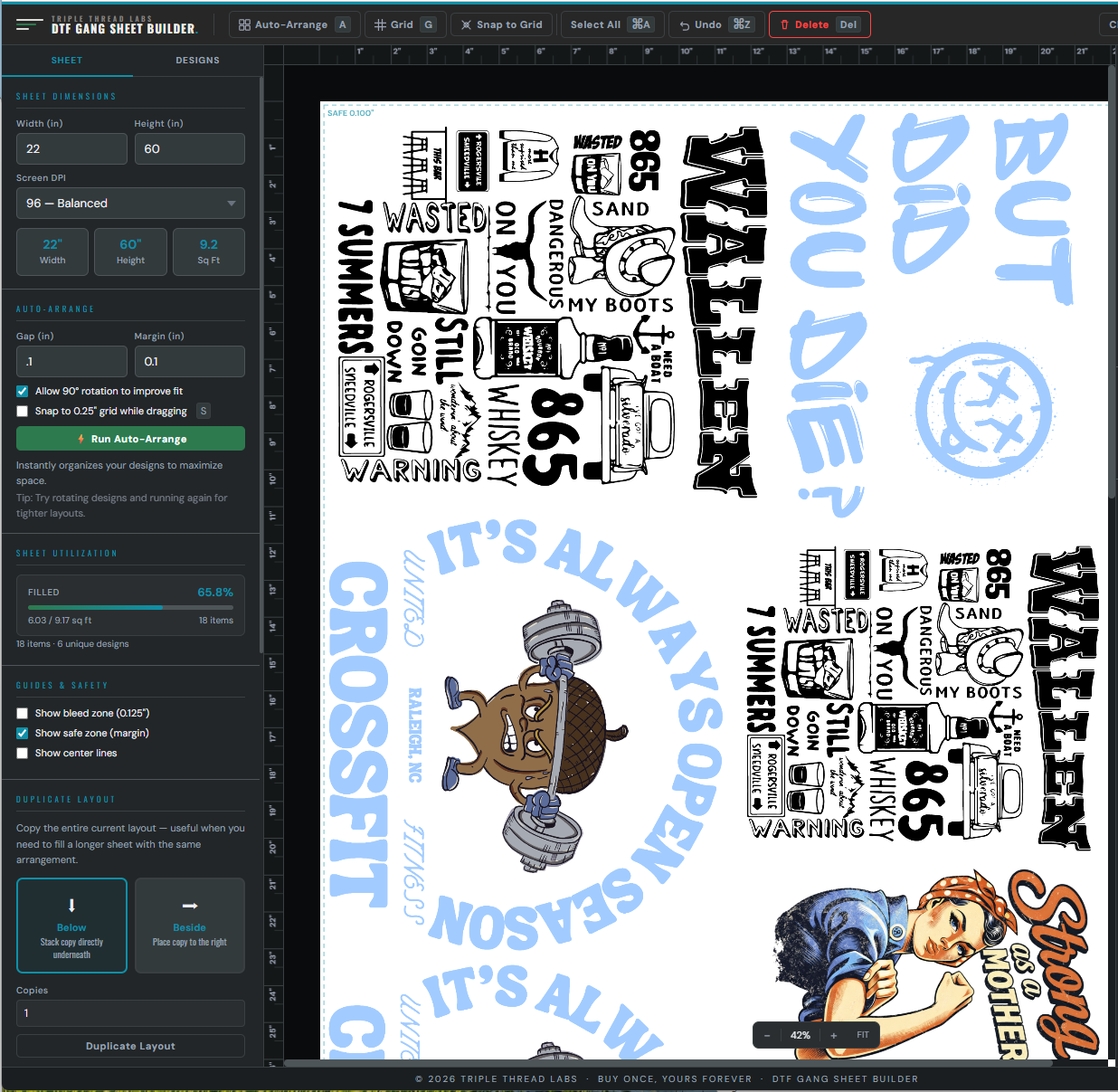Open the hamburger menu icon
The image size is (1118, 1092).
pyautogui.click(x=29, y=24)
